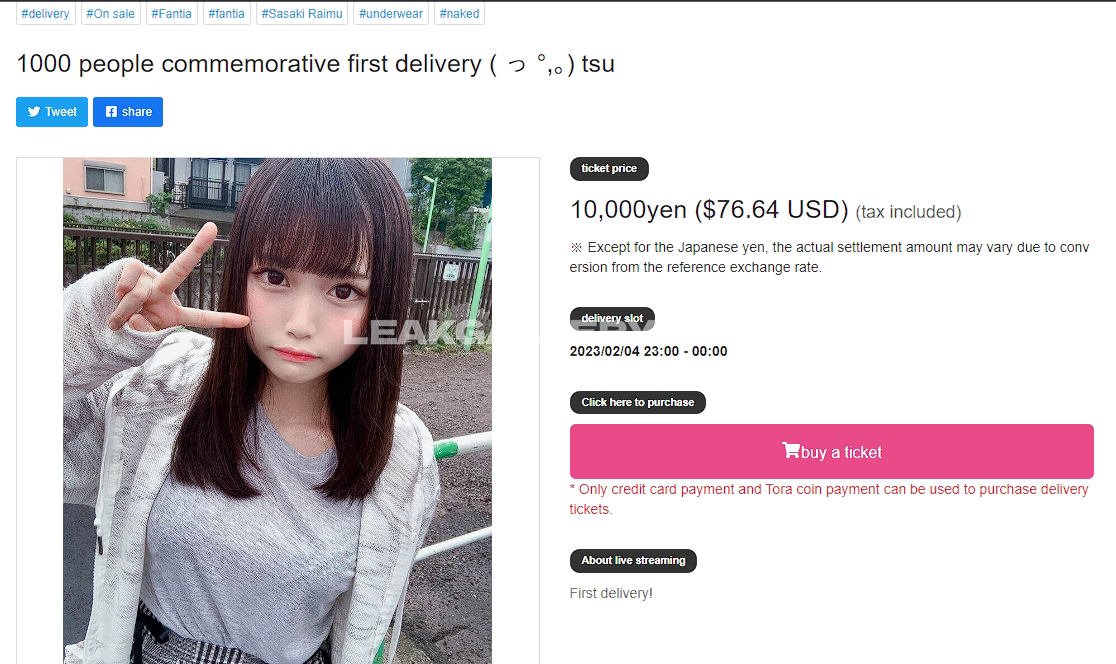Click the #naked tag

[459, 14]
